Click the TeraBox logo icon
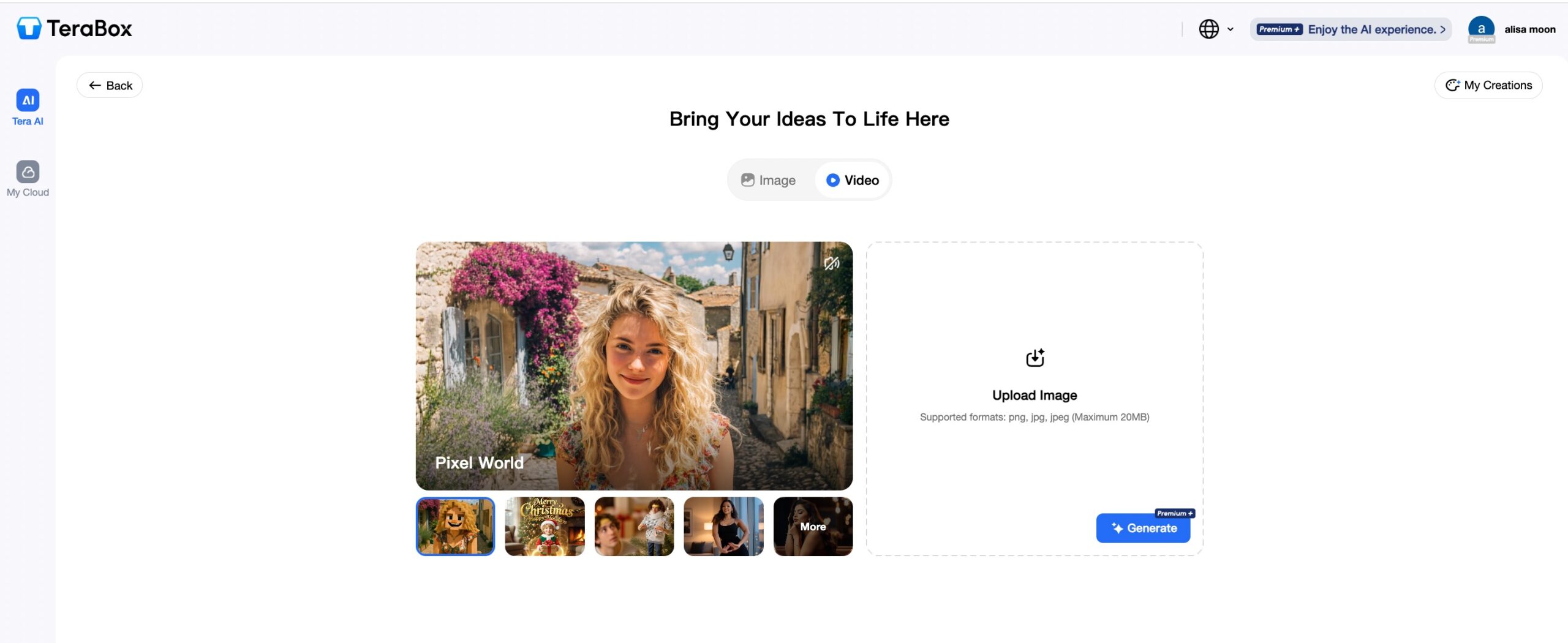 click(29, 28)
